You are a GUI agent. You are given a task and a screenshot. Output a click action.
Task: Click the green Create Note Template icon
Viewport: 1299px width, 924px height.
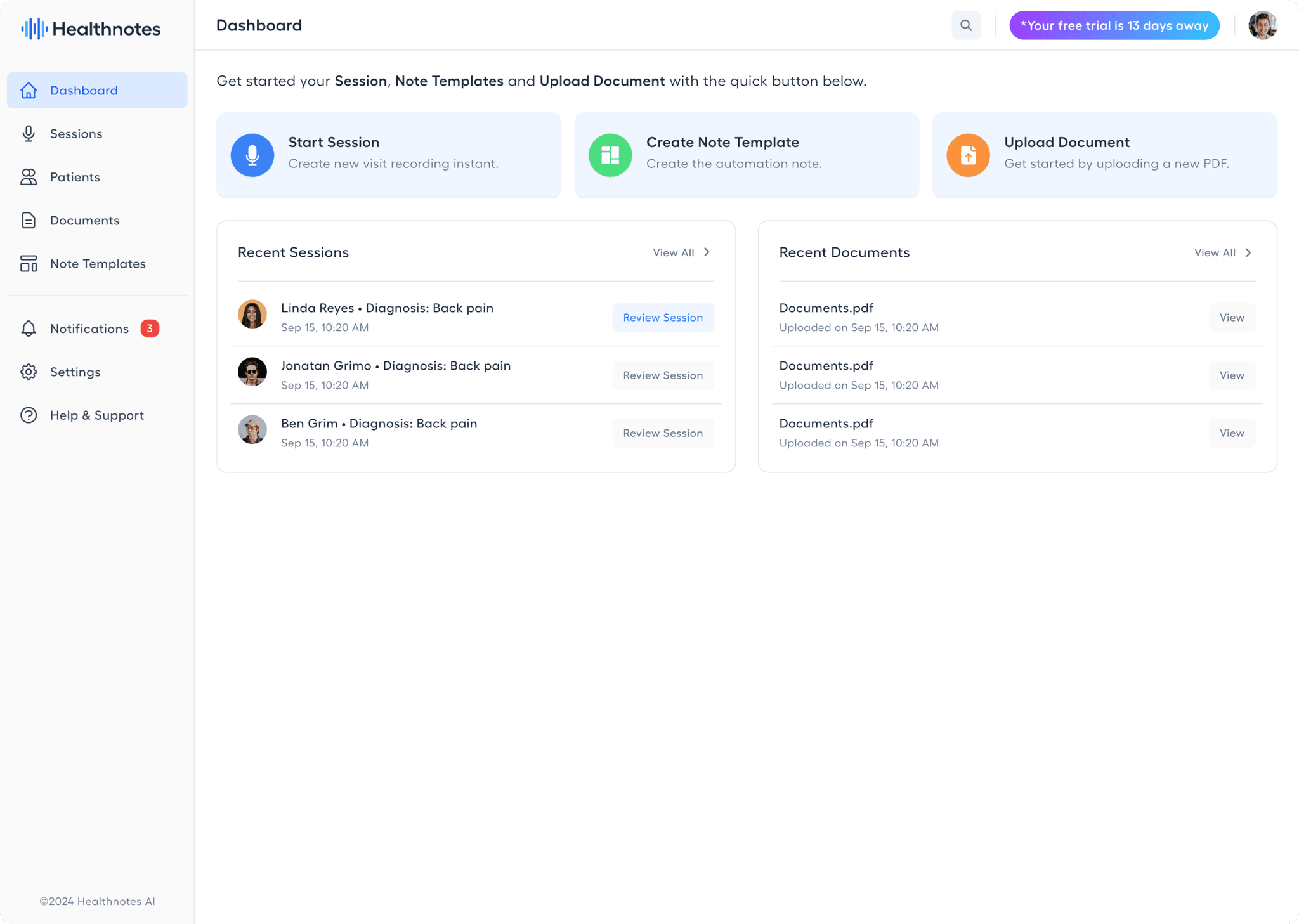pyautogui.click(x=610, y=155)
